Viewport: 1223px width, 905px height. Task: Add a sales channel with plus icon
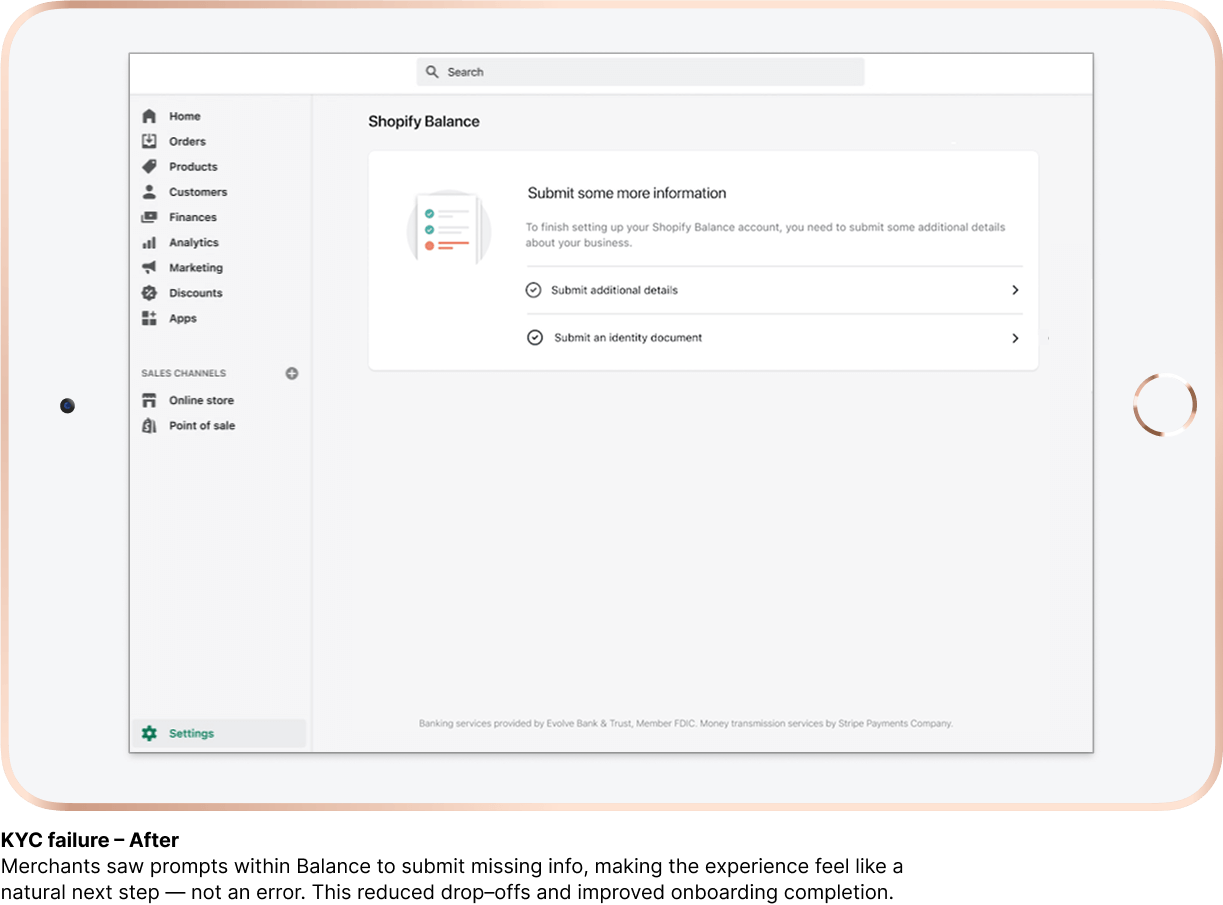pyautogui.click(x=292, y=373)
